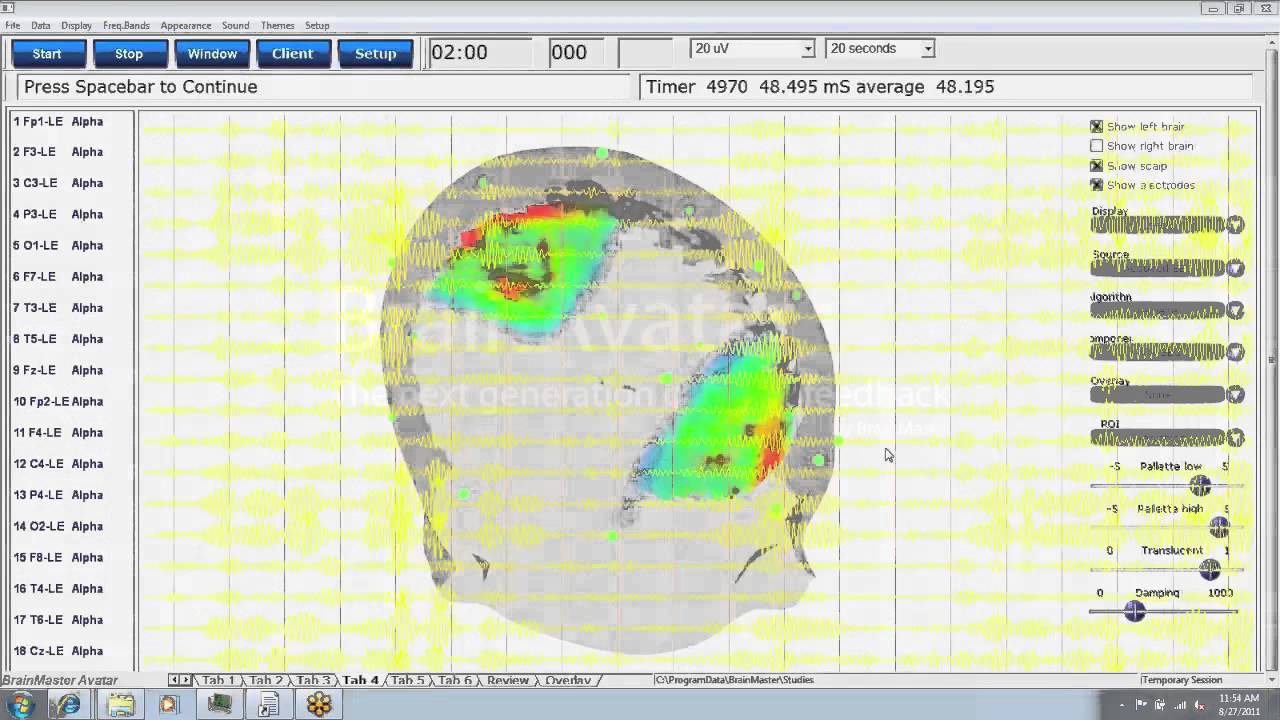Click the Stop button
The image size is (1280, 720).
click(129, 54)
